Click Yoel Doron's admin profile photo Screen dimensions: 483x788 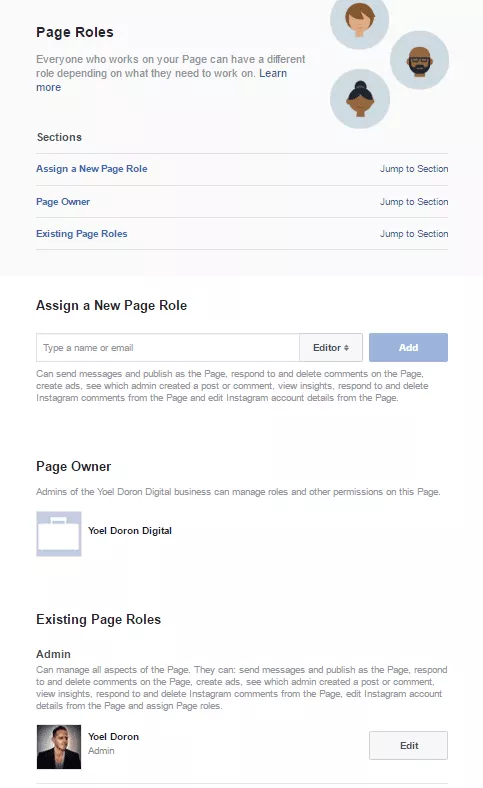[59, 747]
